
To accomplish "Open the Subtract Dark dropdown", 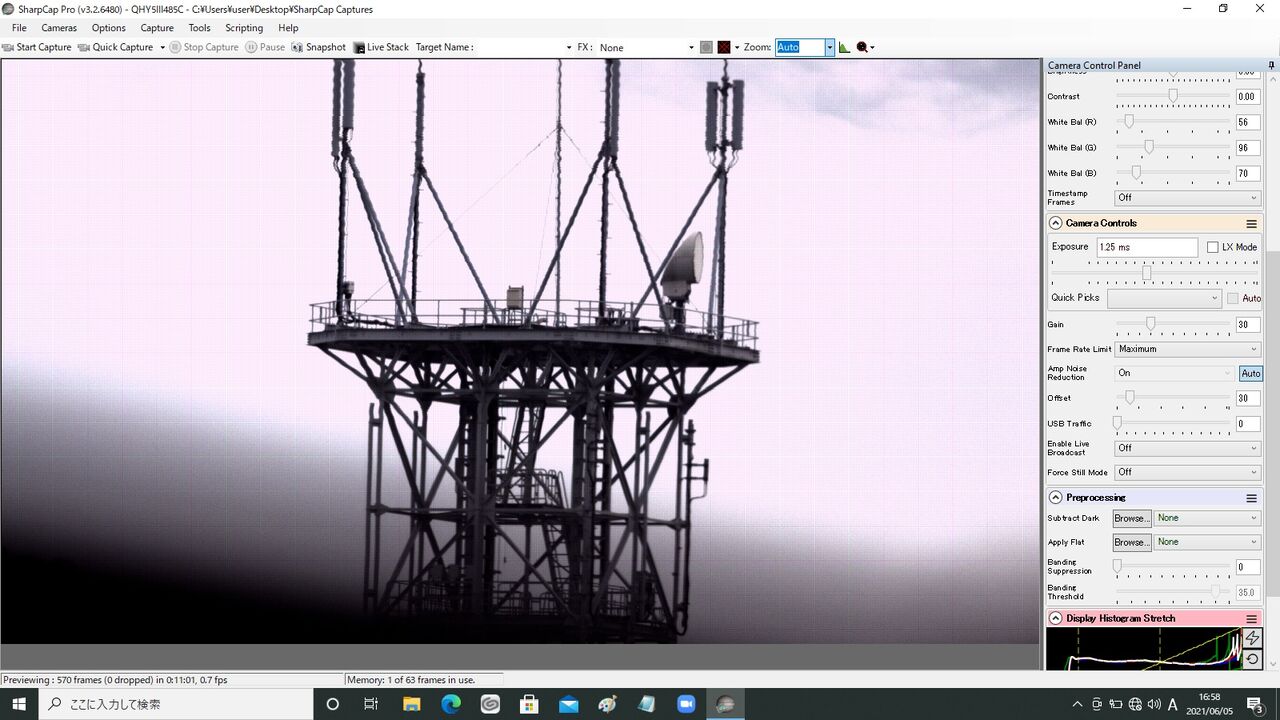I will click(x=1207, y=518).
